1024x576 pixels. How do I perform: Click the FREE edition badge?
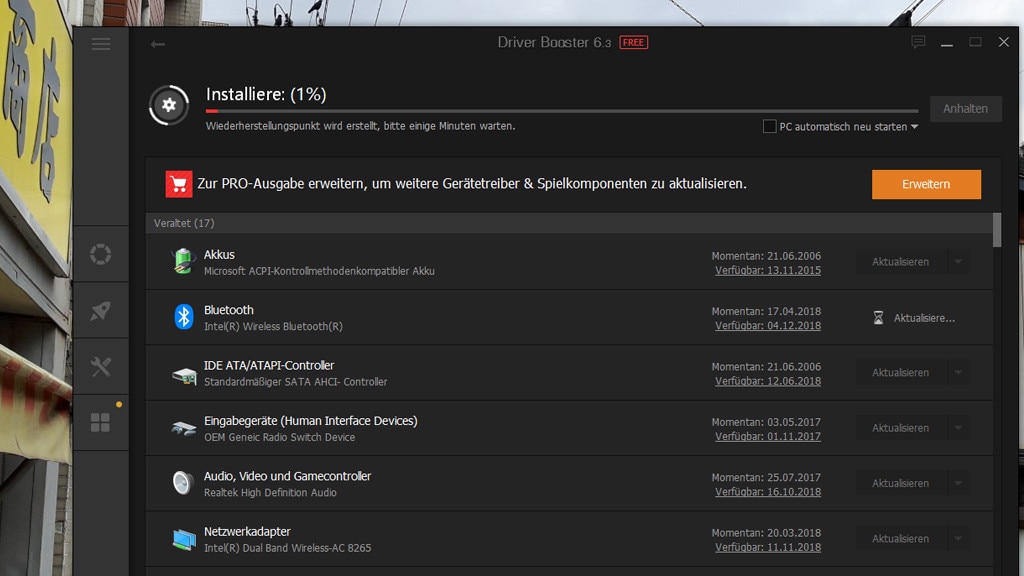click(633, 42)
